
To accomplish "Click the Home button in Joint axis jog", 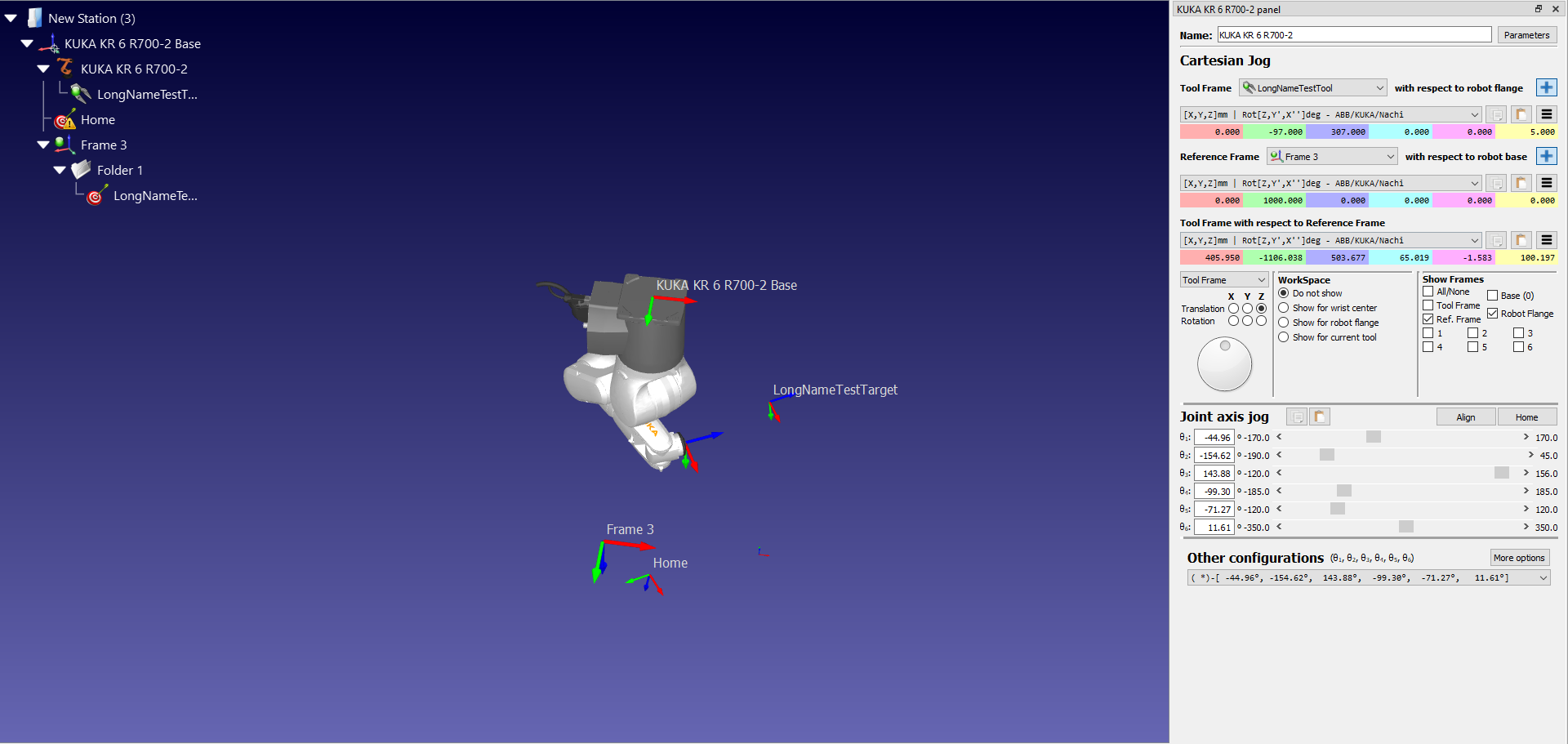I will coord(1526,417).
